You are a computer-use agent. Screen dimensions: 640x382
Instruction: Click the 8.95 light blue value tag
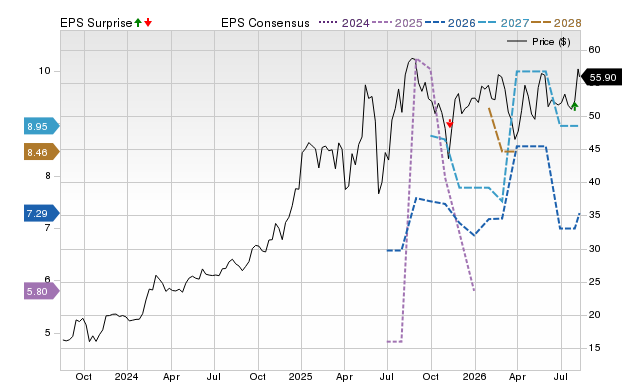click(41, 127)
